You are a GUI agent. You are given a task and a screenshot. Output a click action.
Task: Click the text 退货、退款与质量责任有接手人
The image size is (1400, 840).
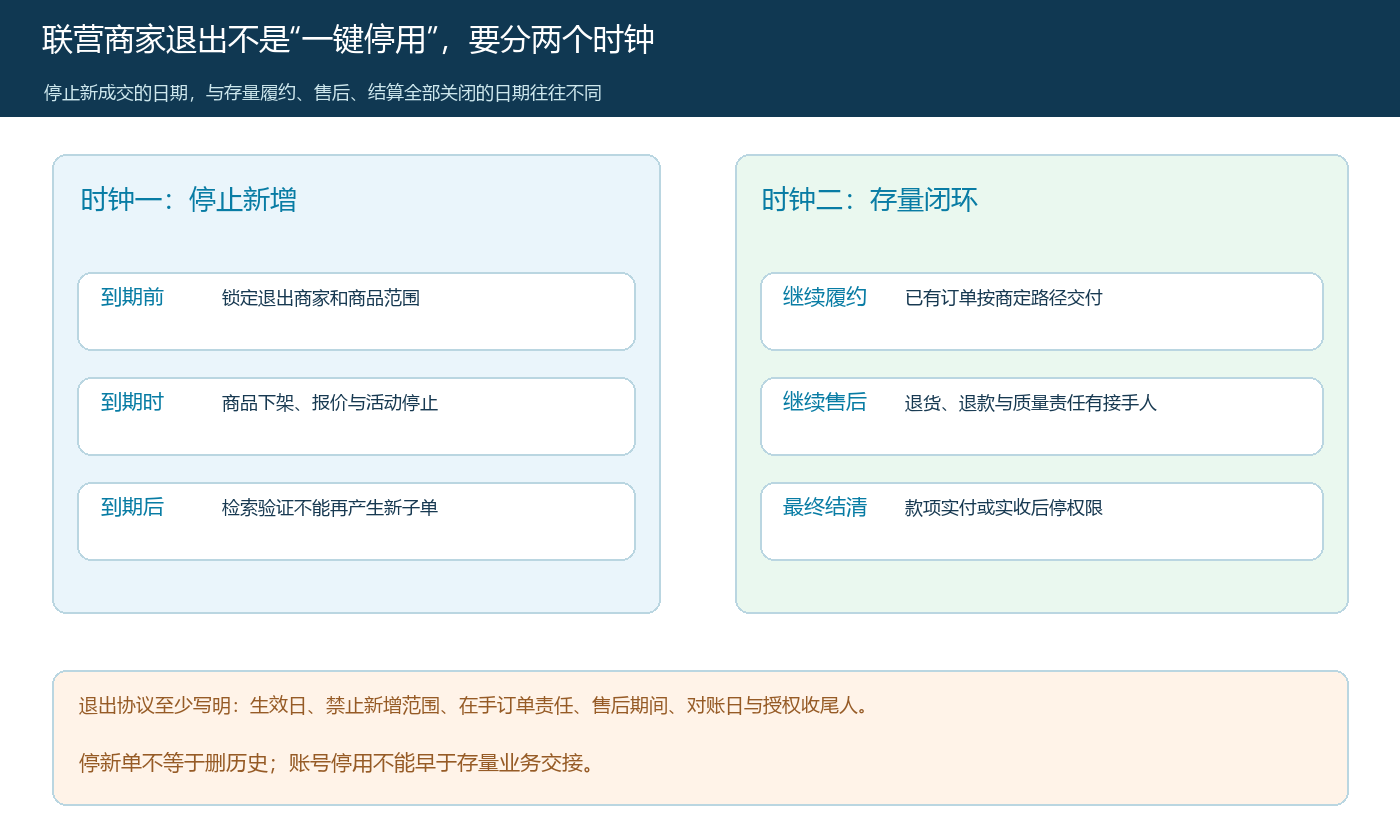[1031, 403]
